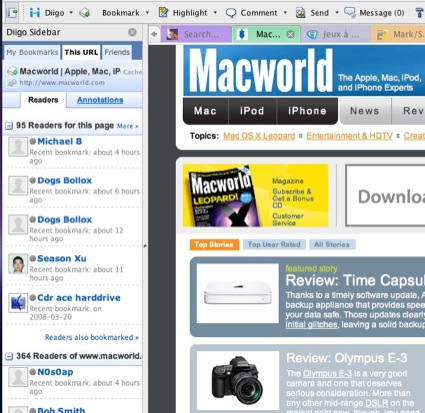Open Review: Time Capsule story
The width and height of the screenshot is (425, 413).
355,280
